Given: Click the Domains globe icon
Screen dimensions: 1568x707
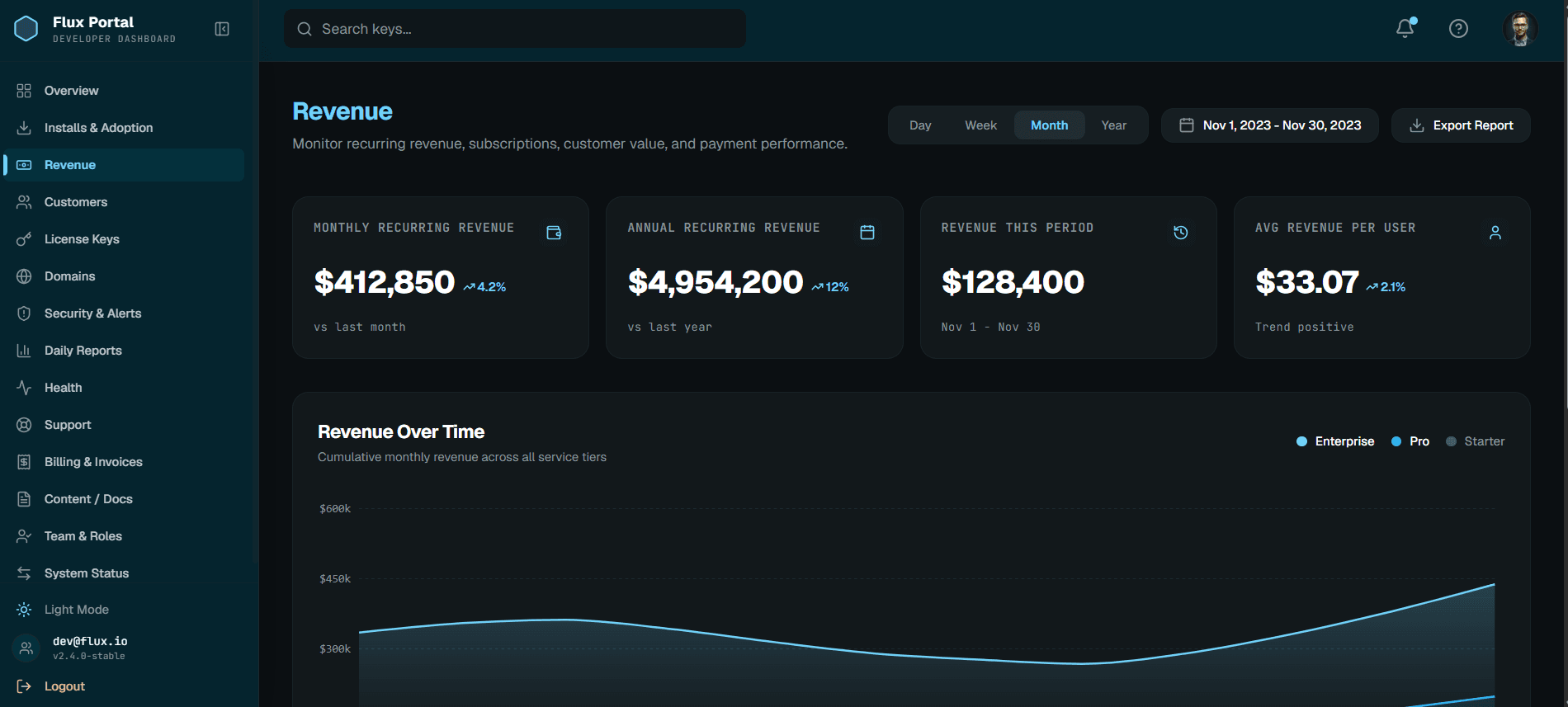Looking at the screenshot, I should (x=24, y=276).
